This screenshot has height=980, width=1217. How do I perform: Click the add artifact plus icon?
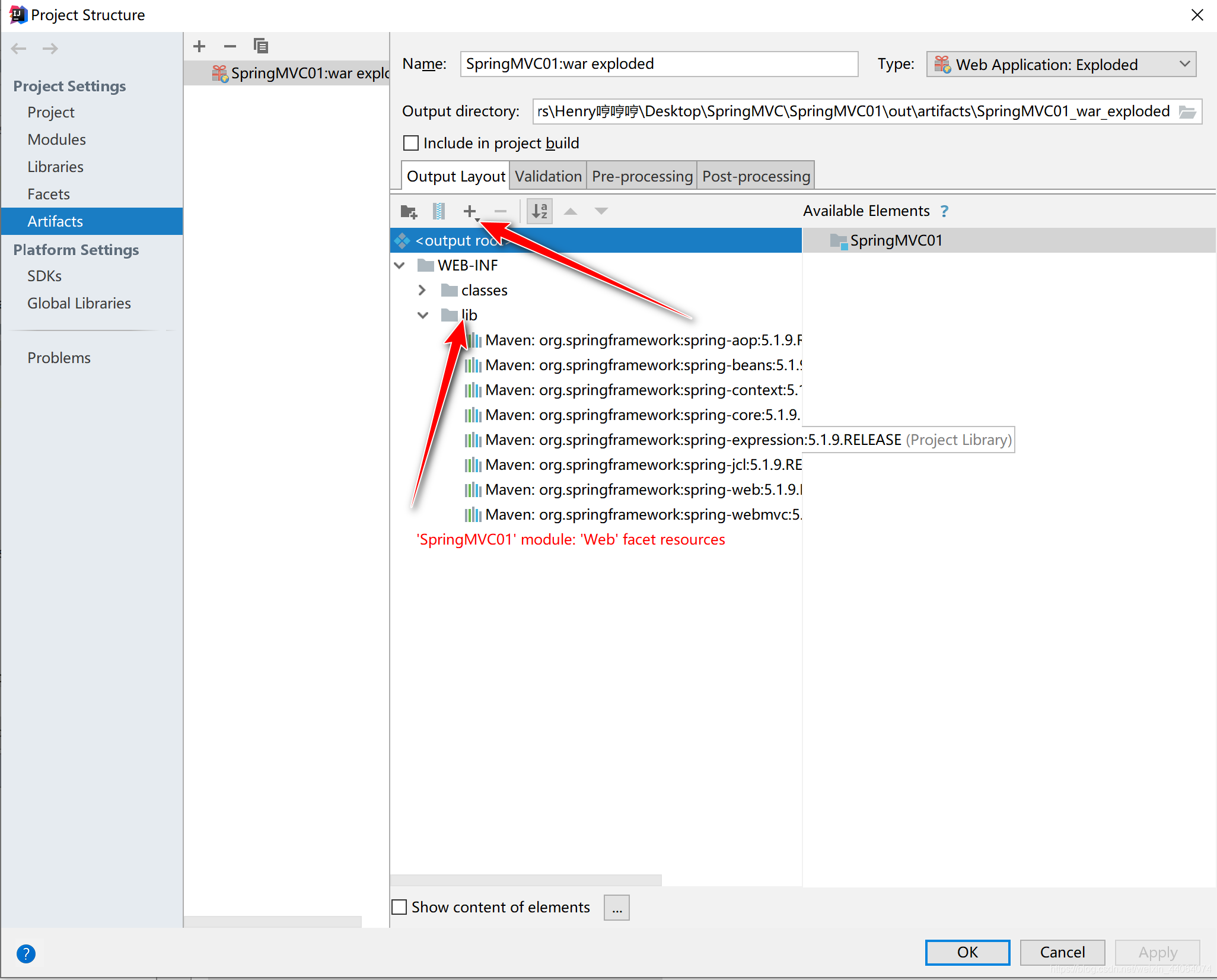(x=199, y=46)
